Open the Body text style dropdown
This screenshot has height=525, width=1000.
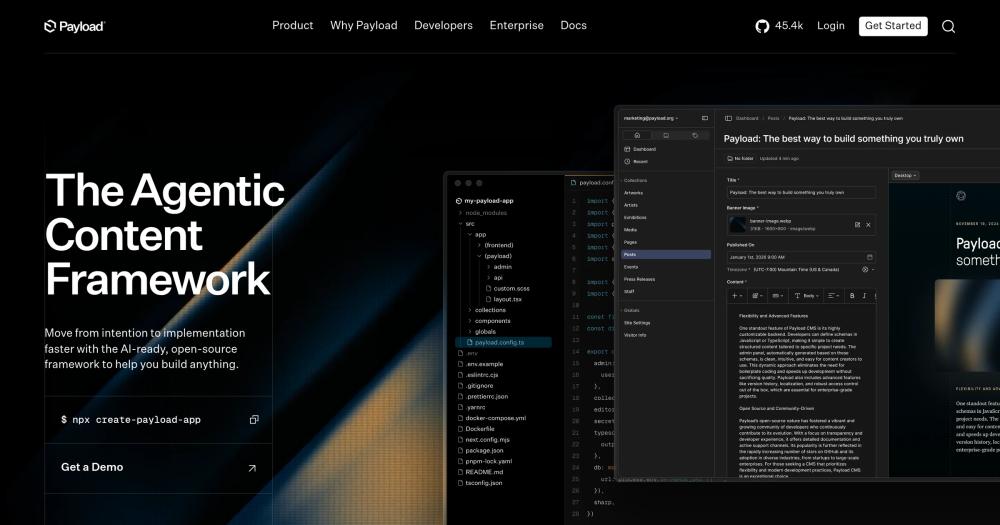click(807, 295)
